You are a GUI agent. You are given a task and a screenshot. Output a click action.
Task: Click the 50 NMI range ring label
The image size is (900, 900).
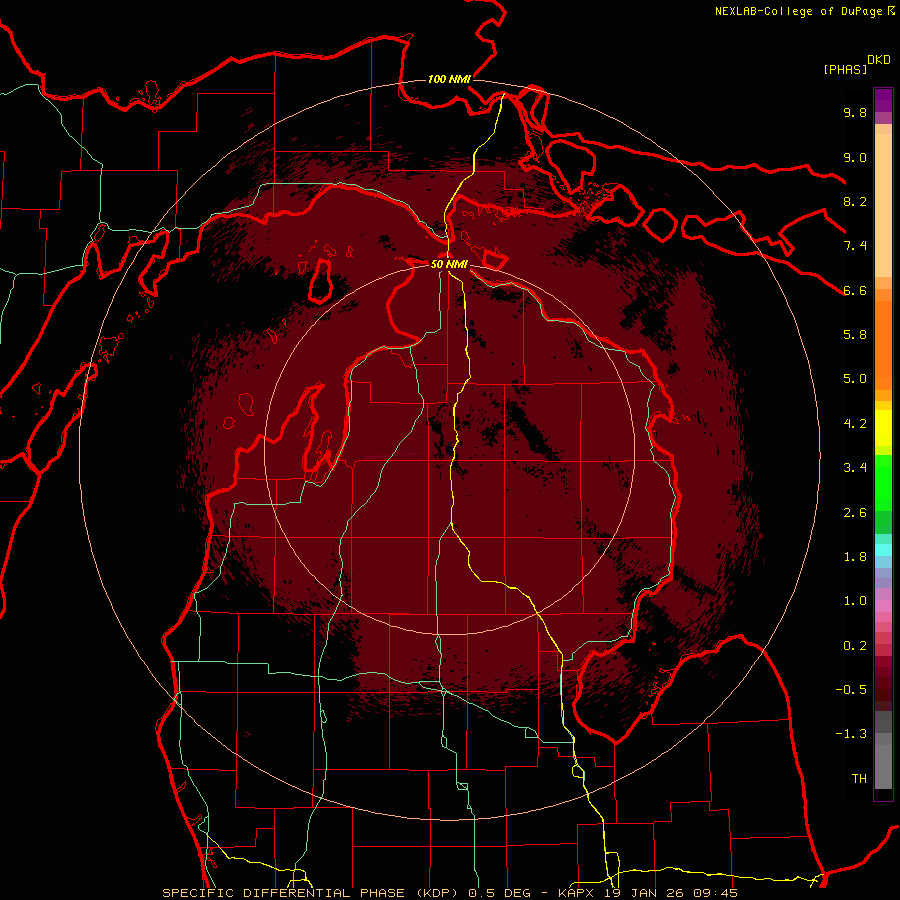tap(449, 264)
